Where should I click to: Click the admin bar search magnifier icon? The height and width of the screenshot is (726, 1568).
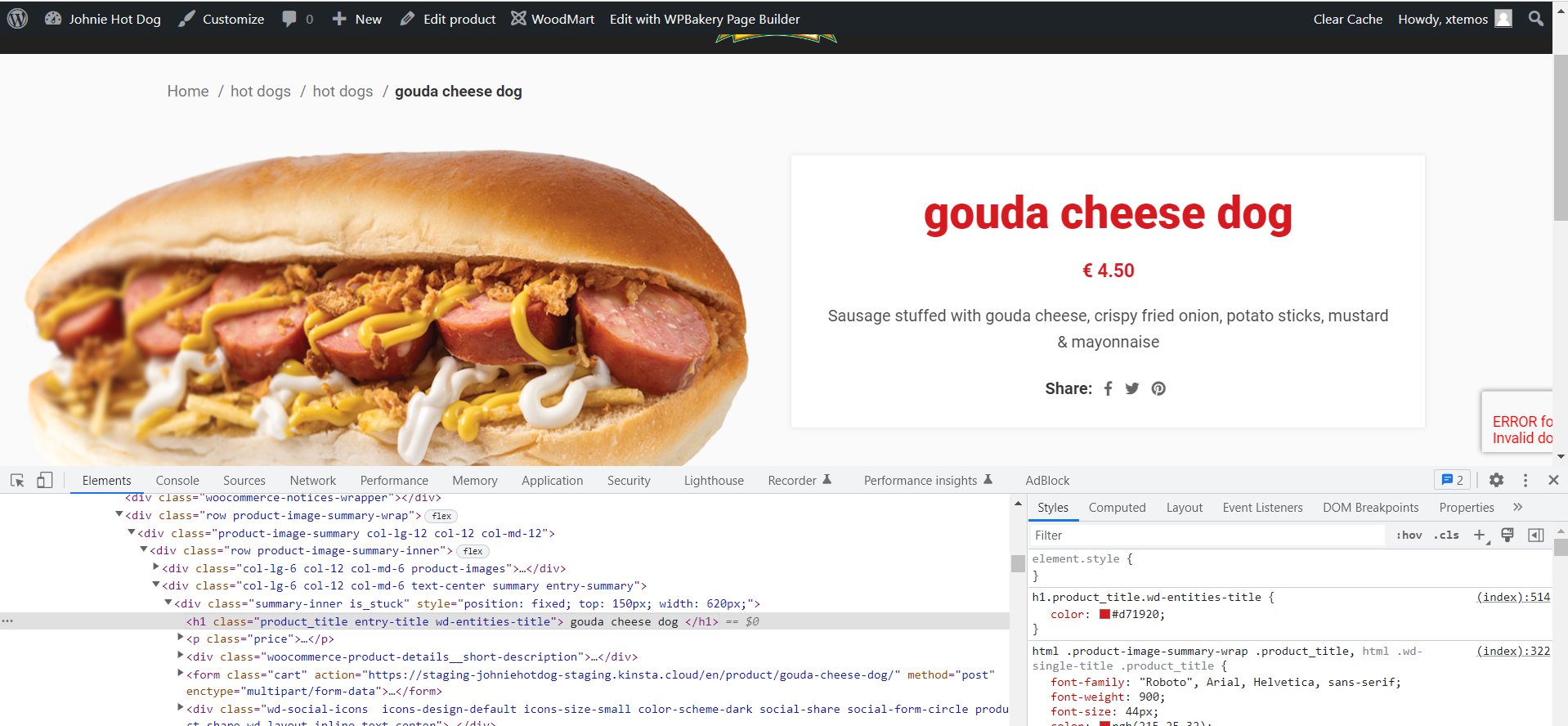click(x=1536, y=18)
